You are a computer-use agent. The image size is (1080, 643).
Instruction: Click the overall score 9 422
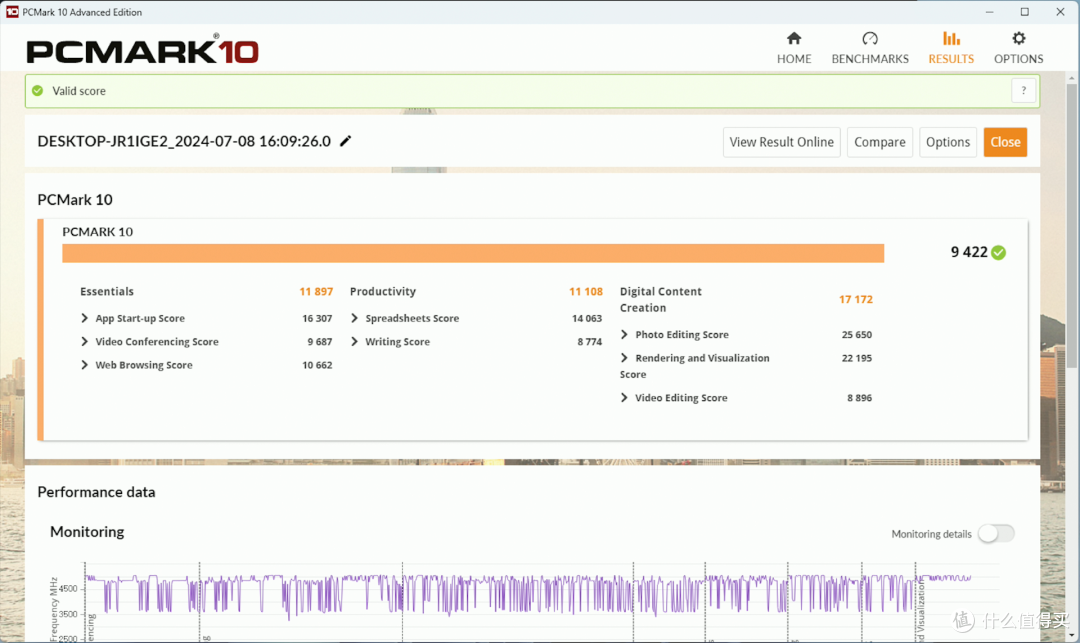(x=969, y=252)
